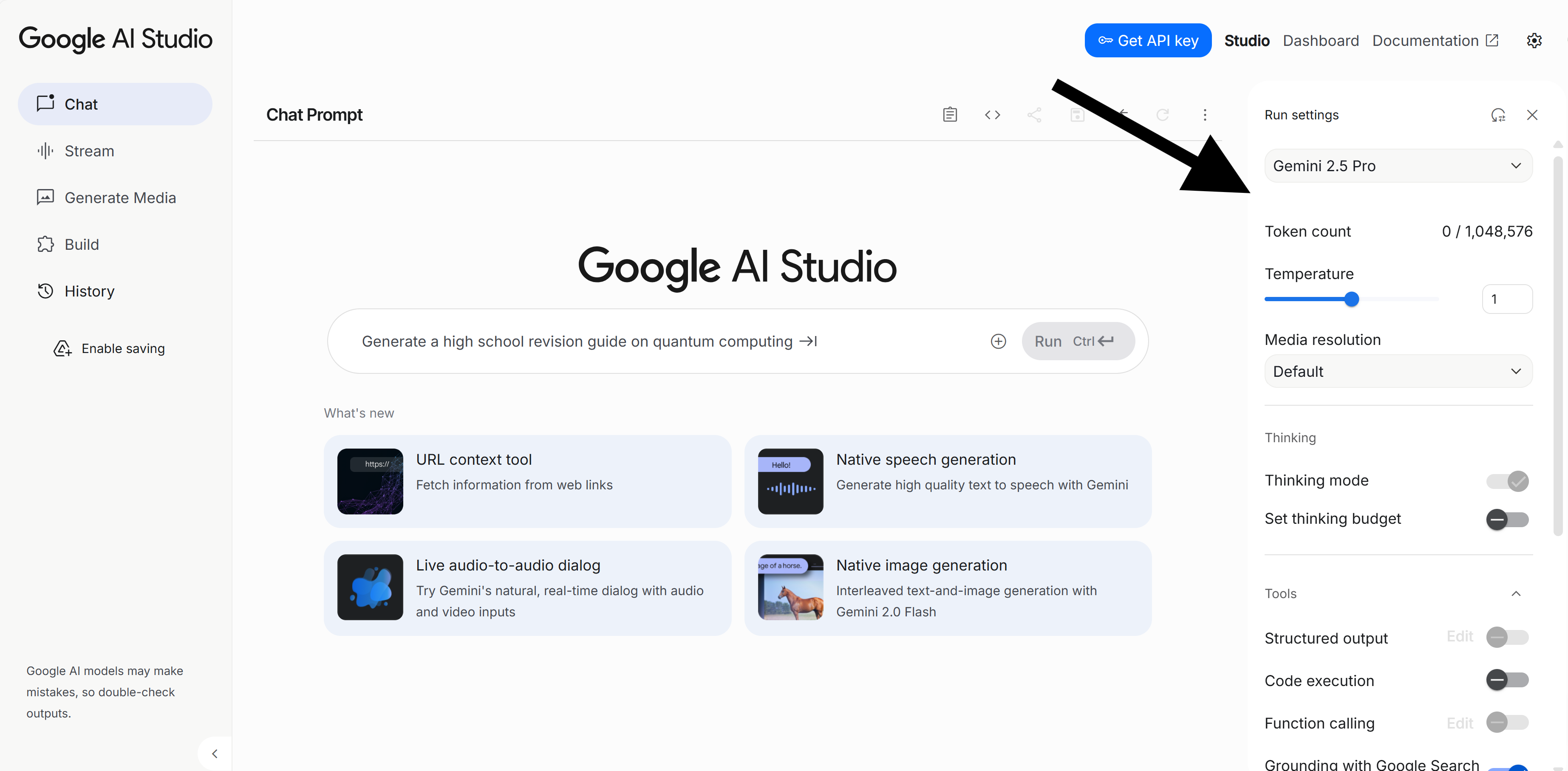Click the Run settings panel scrollbar

(1558, 346)
